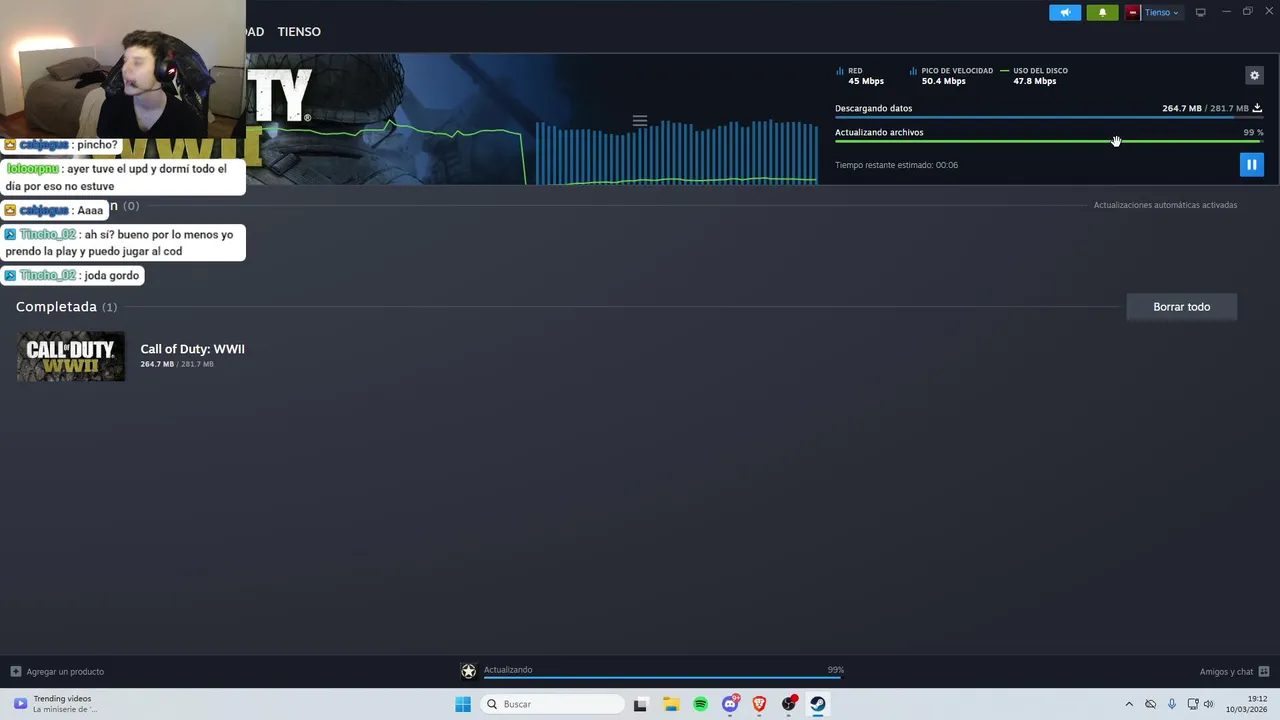
Task: Click the Descargando datos progress bar
Action: click(1049, 118)
